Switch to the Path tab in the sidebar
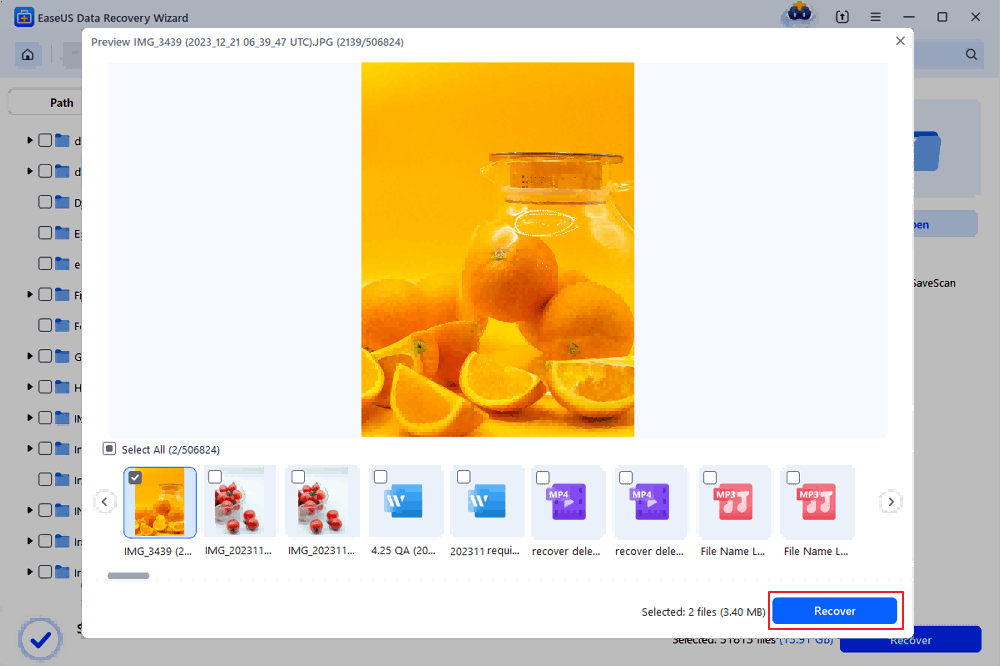 click(x=60, y=102)
